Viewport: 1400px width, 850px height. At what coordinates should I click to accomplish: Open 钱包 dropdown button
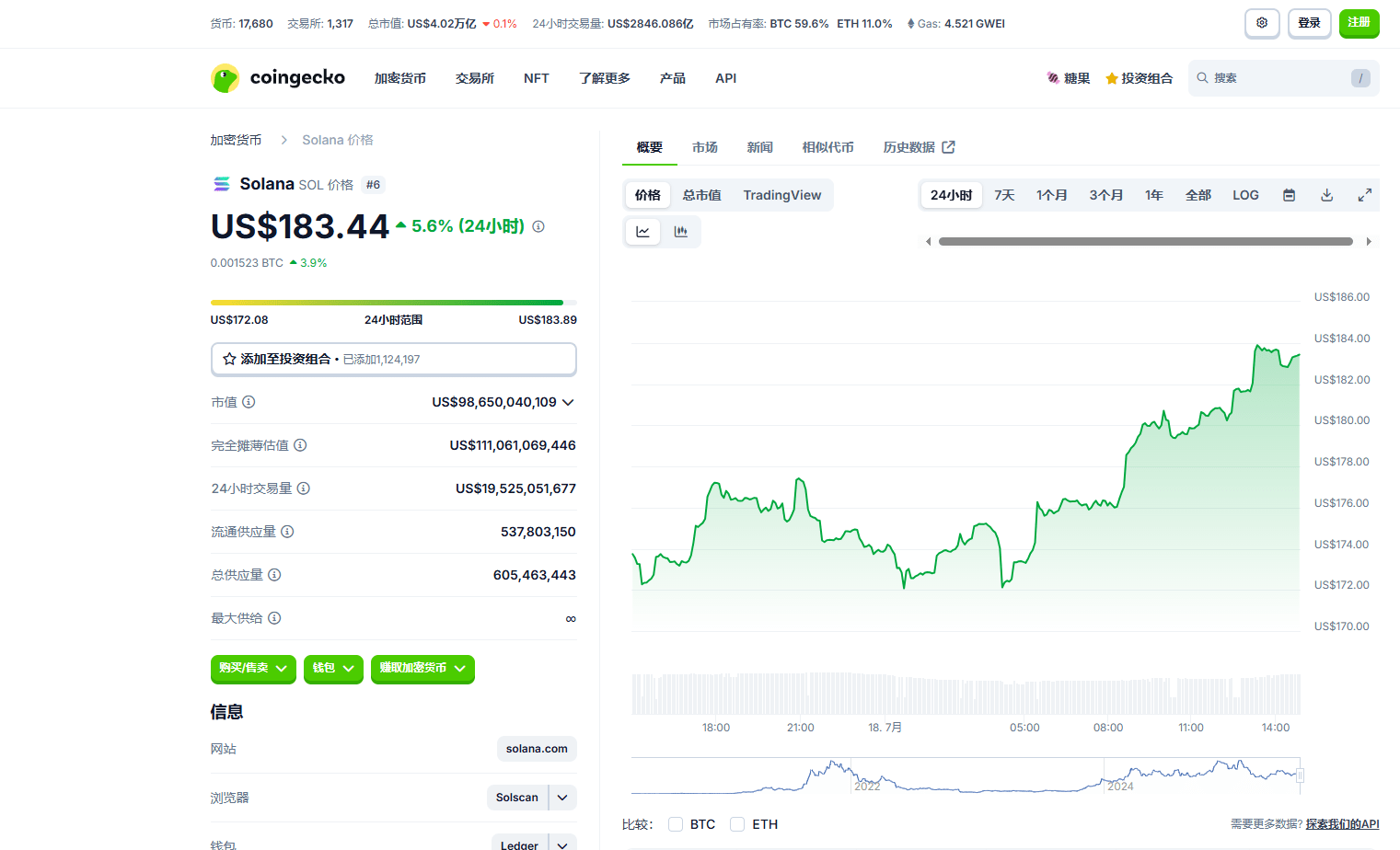coord(333,668)
